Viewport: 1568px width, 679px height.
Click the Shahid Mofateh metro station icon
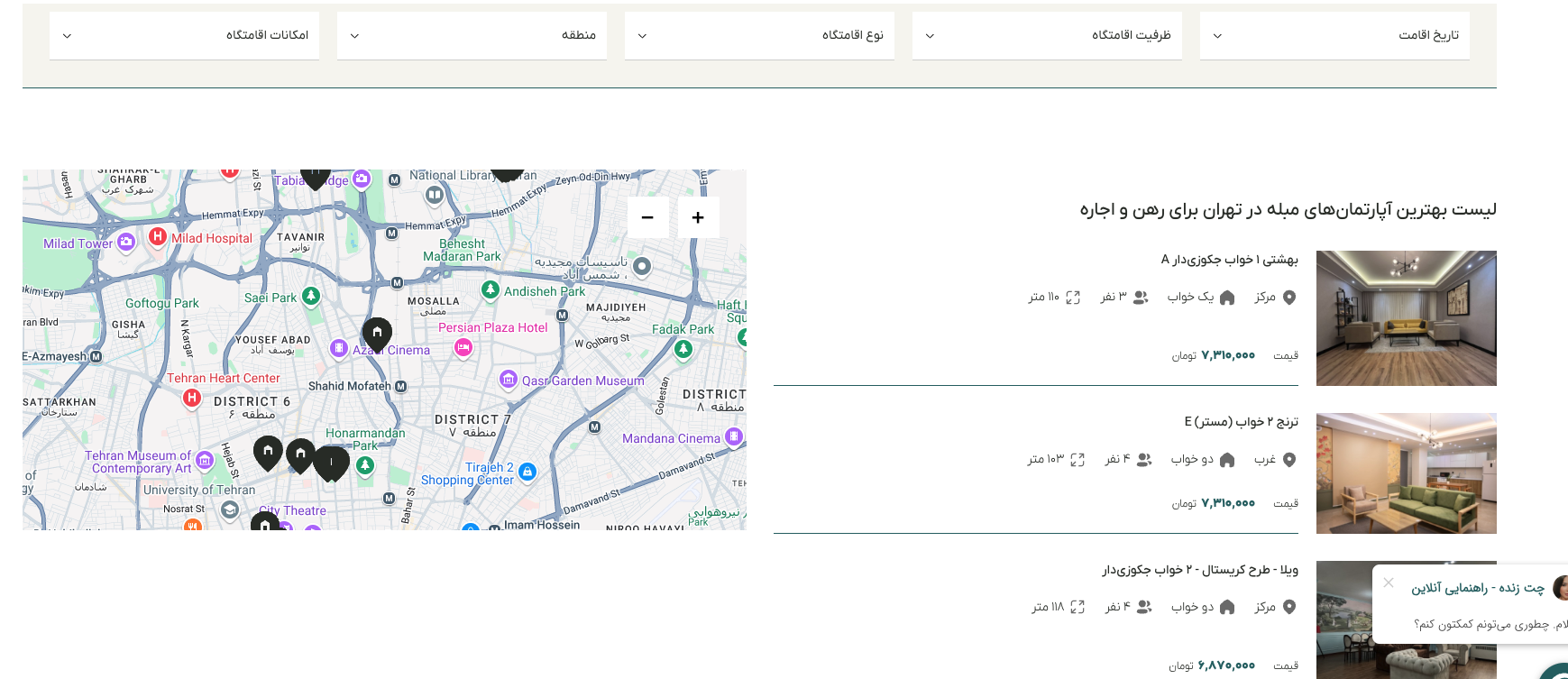tap(401, 387)
